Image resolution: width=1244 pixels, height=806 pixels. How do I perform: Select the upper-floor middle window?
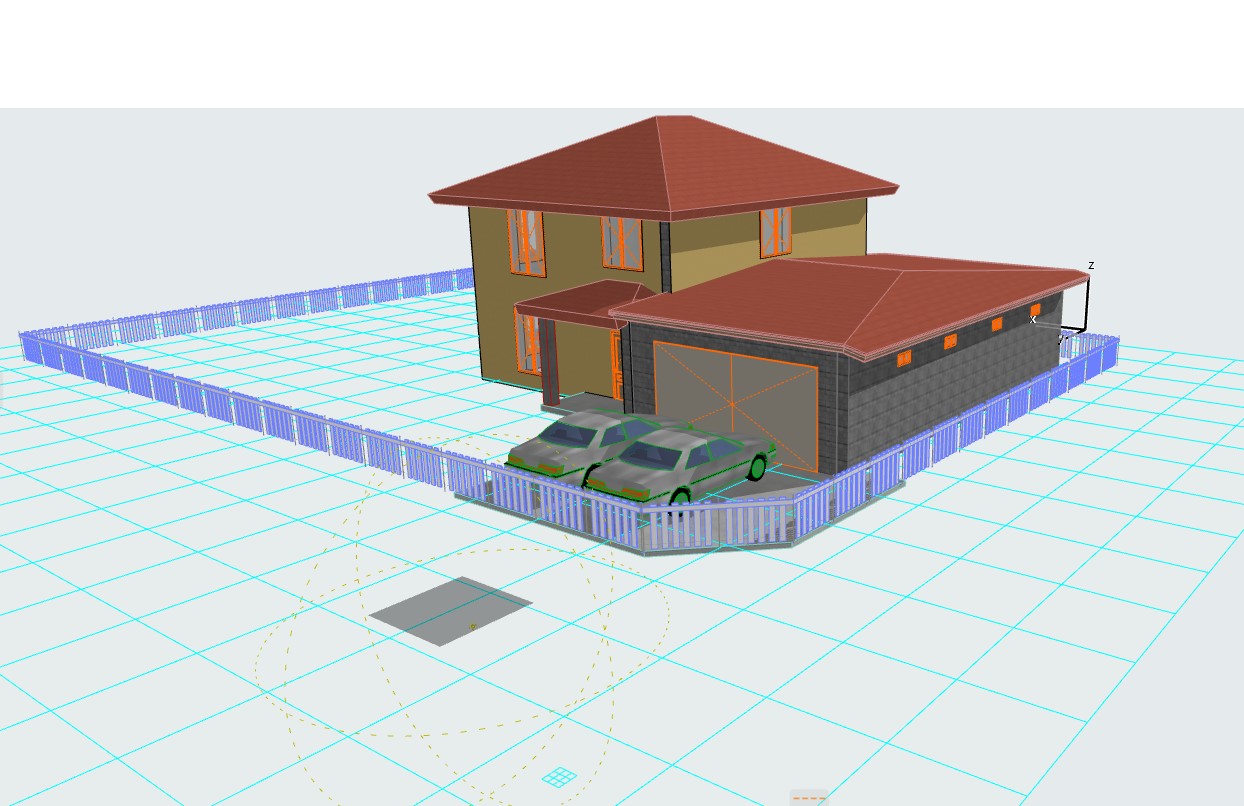621,243
